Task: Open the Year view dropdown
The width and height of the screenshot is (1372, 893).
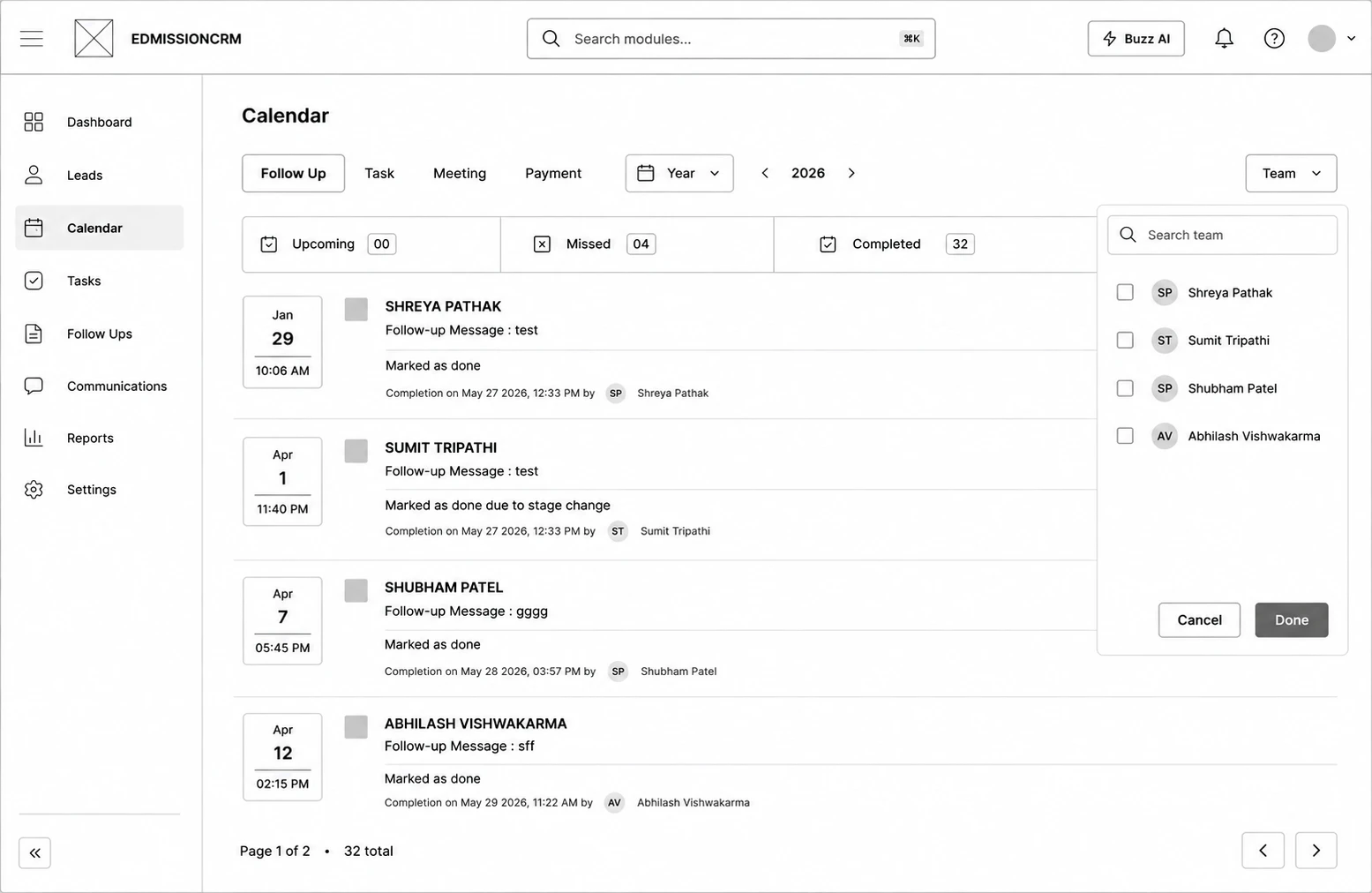Action: [x=679, y=173]
